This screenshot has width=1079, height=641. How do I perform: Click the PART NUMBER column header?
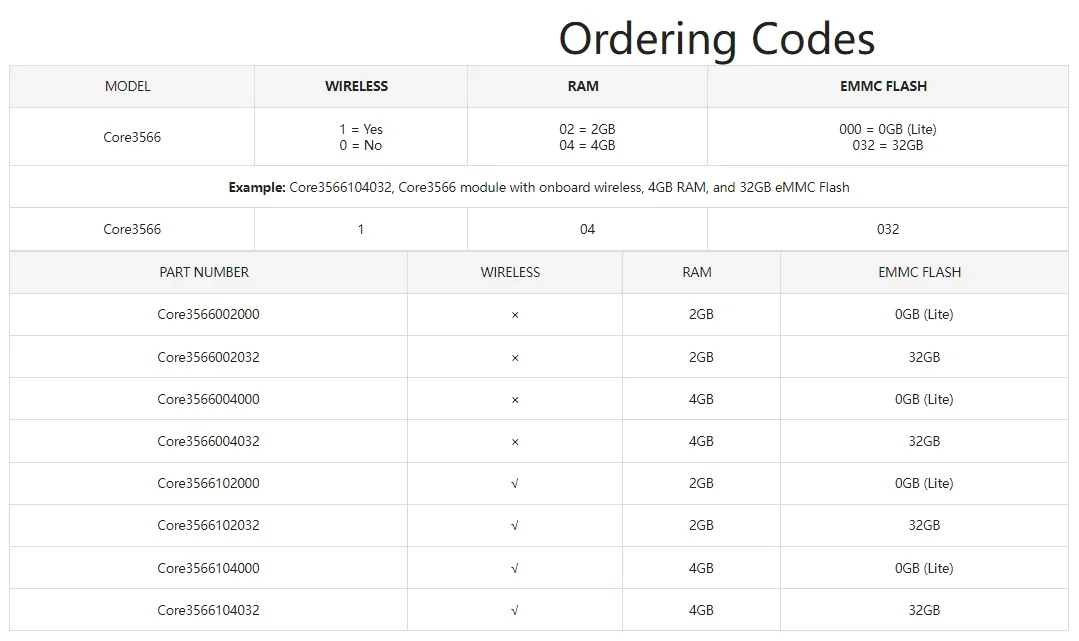pyautogui.click(x=204, y=272)
